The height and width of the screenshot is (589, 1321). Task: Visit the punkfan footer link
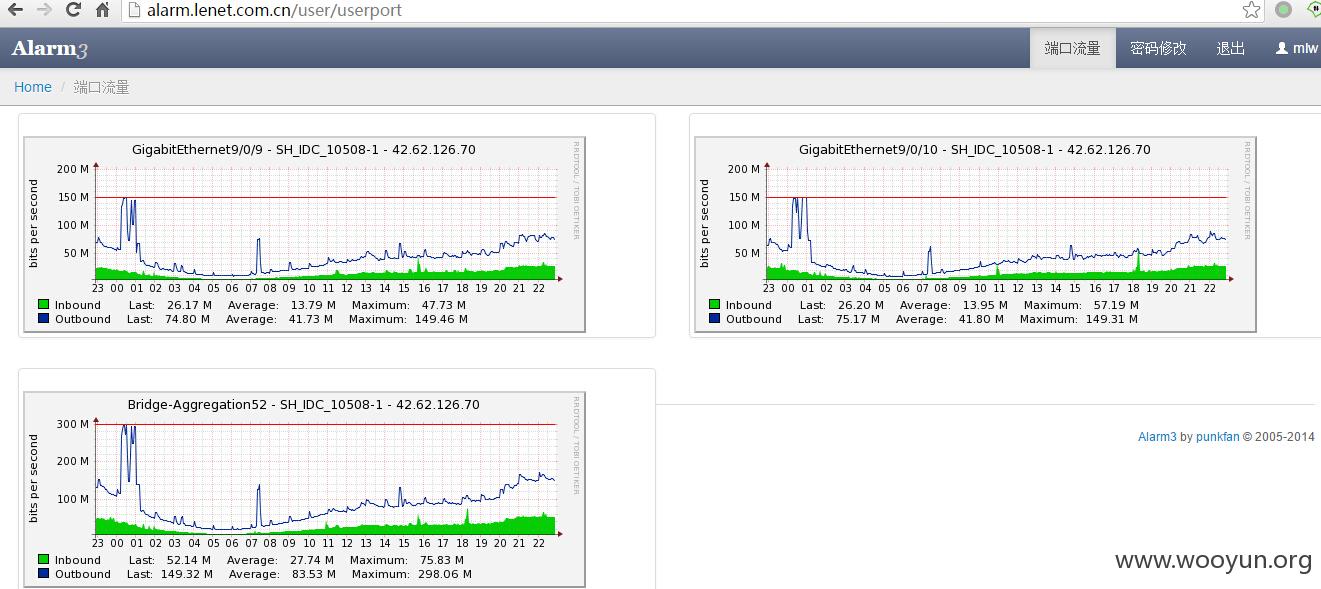click(1217, 437)
